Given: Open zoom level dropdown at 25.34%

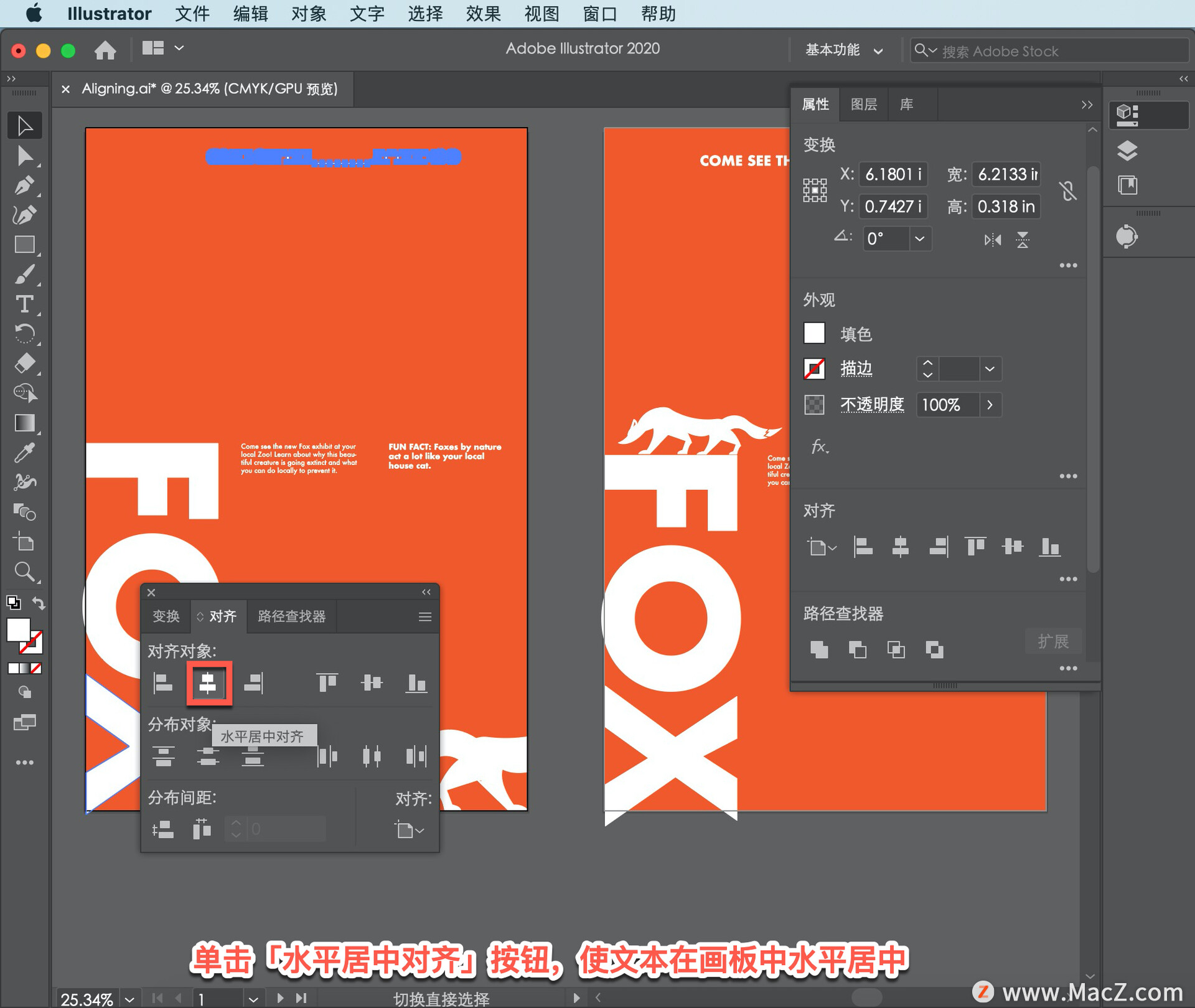Looking at the screenshot, I should (129, 999).
